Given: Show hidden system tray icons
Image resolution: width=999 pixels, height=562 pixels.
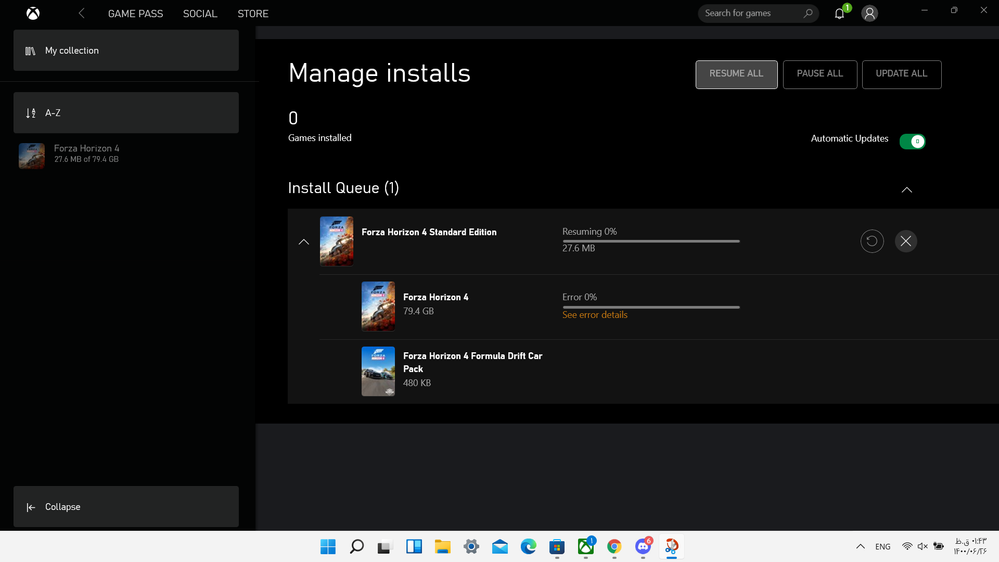Looking at the screenshot, I should click(860, 547).
